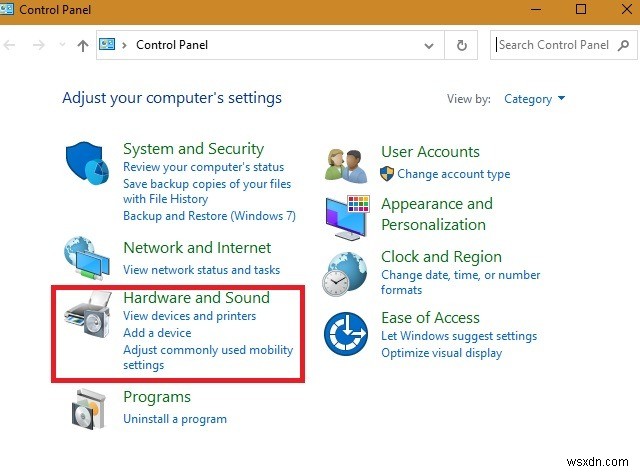The width and height of the screenshot is (640, 472).
Task: Expand address bar root chevron
Action: pyautogui.click(x=124, y=45)
